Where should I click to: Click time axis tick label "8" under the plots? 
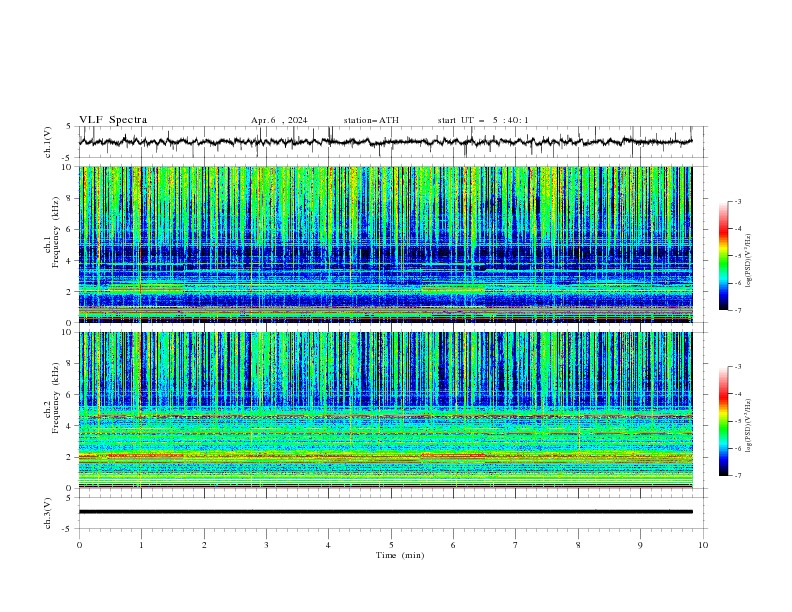click(578, 545)
